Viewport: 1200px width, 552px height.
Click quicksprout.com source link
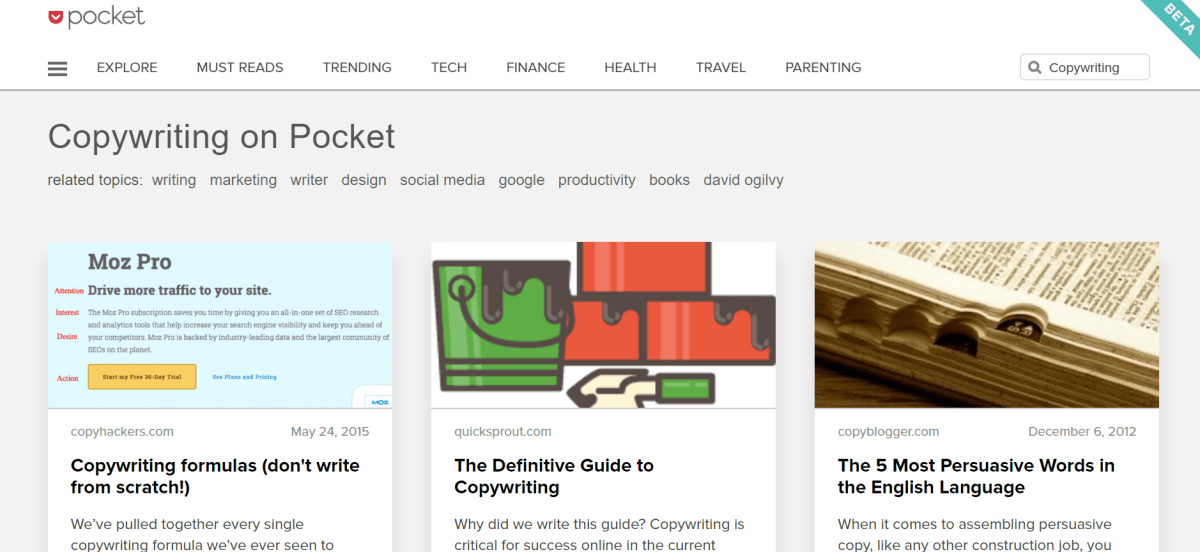click(503, 432)
